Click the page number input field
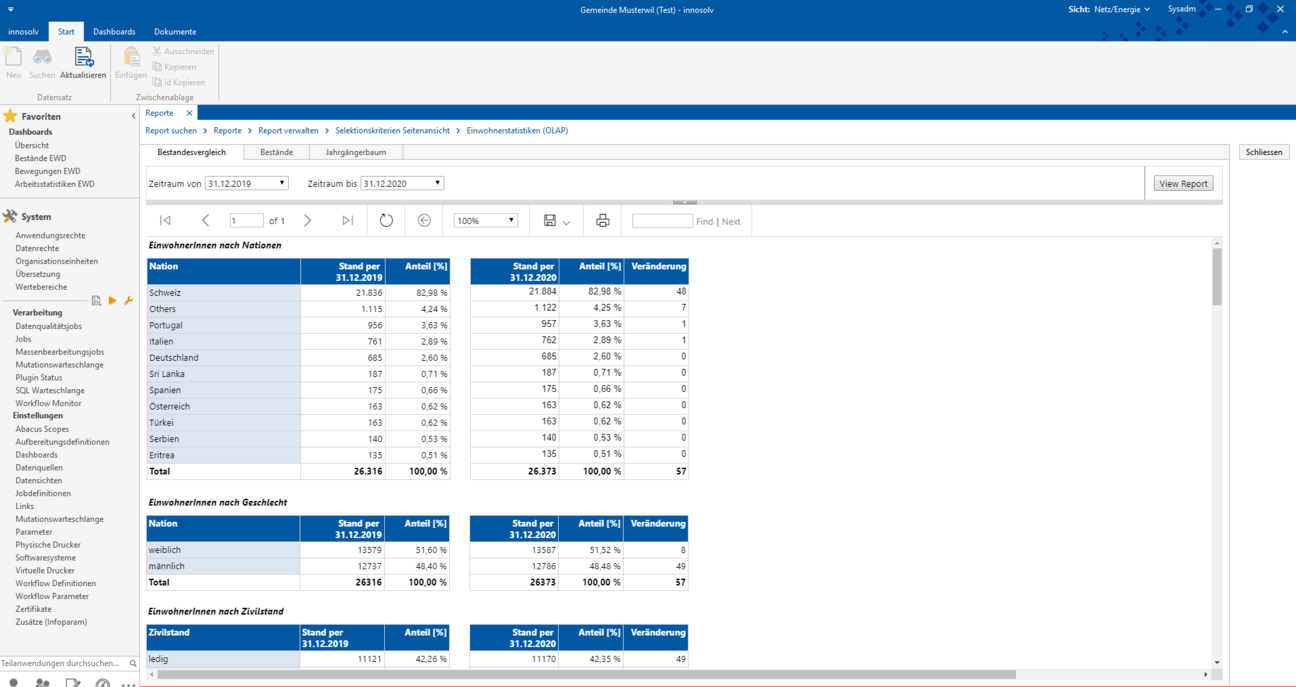 [246, 221]
